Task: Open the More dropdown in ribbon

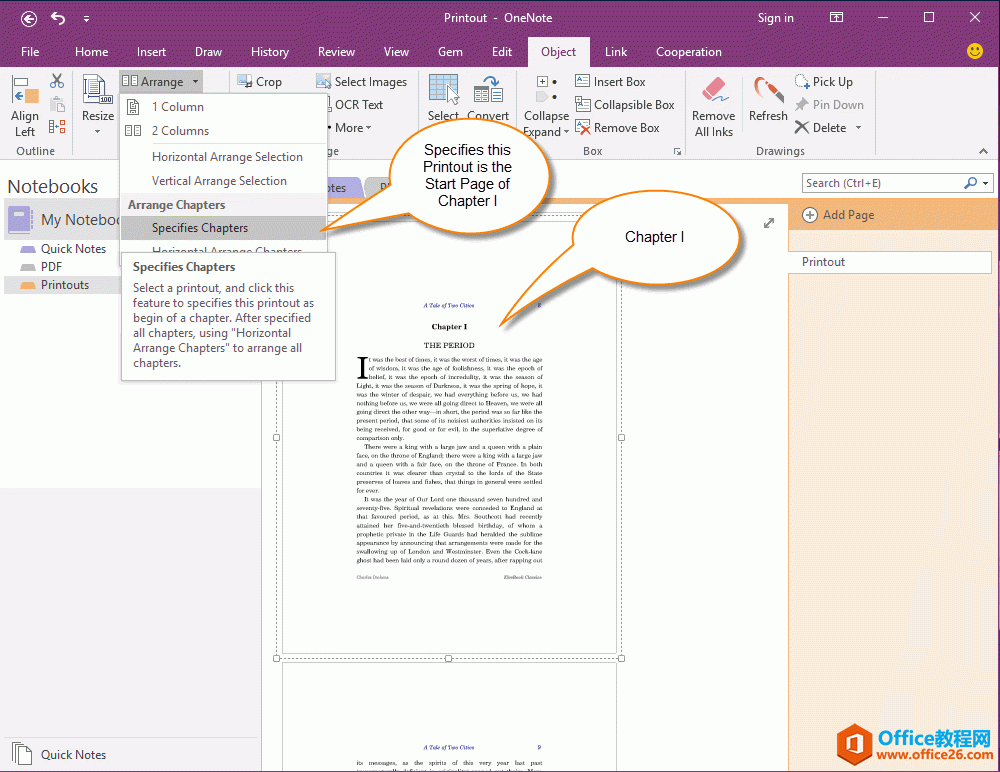Action: [353, 128]
